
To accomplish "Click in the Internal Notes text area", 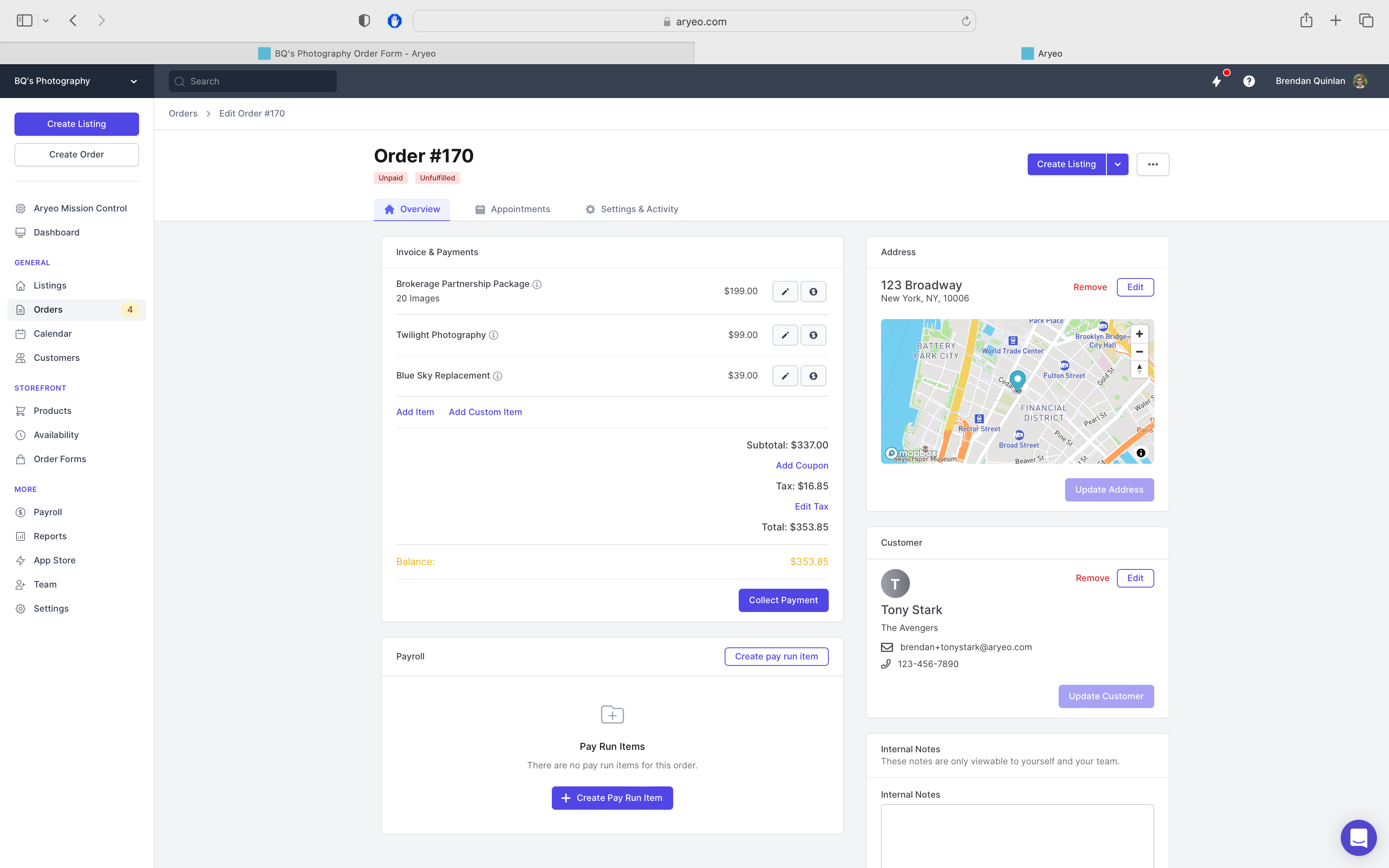I will [1016, 835].
